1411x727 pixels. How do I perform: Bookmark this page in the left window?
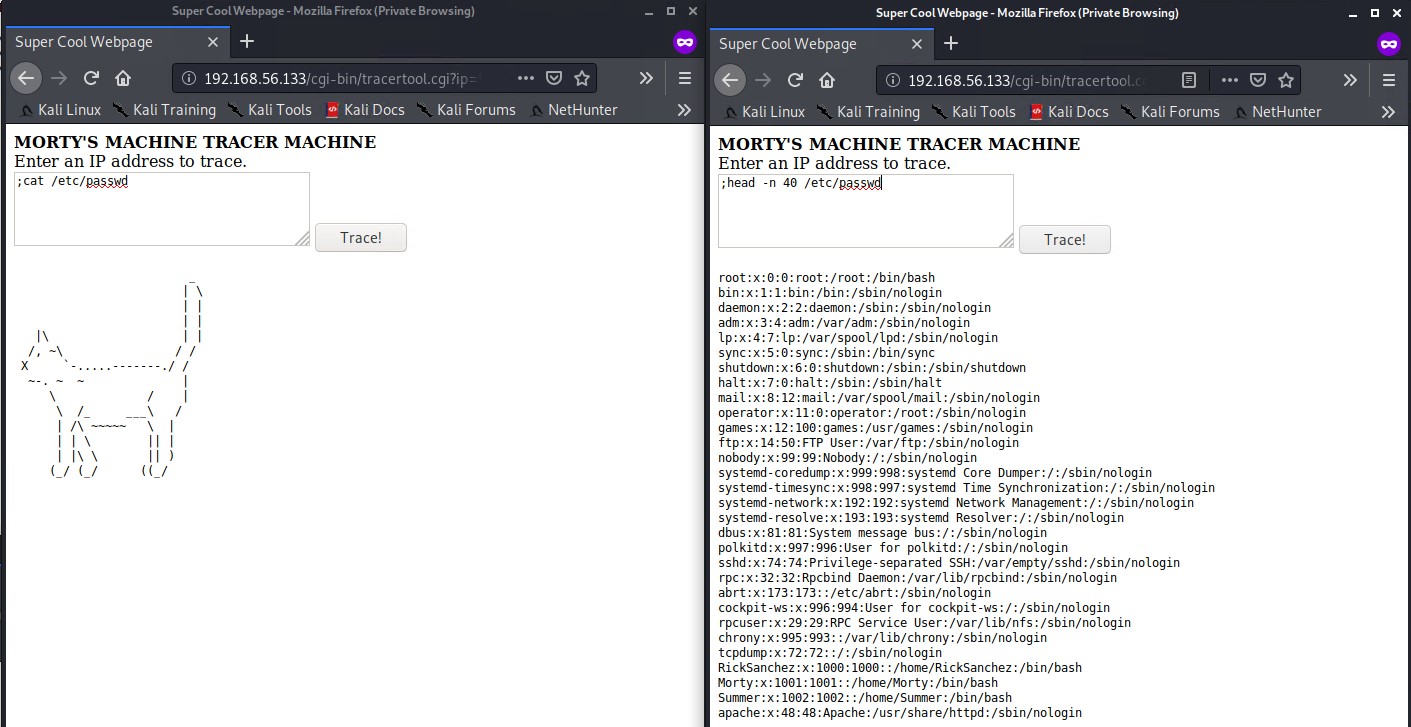point(582,78)
